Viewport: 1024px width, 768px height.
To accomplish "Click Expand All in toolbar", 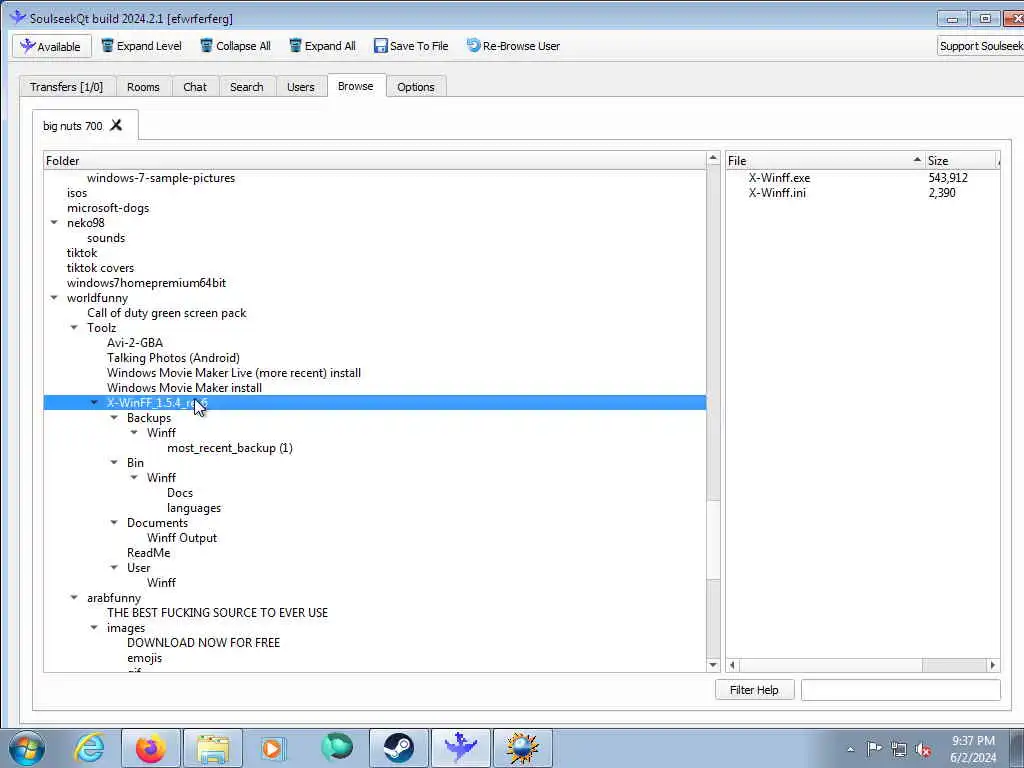I will tap(323, 46).
